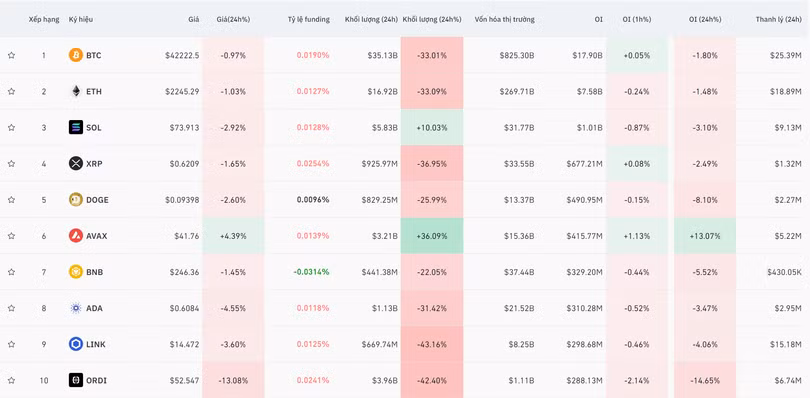
Task: Click ETH open interest $7.58B
Action: [589, 91]
